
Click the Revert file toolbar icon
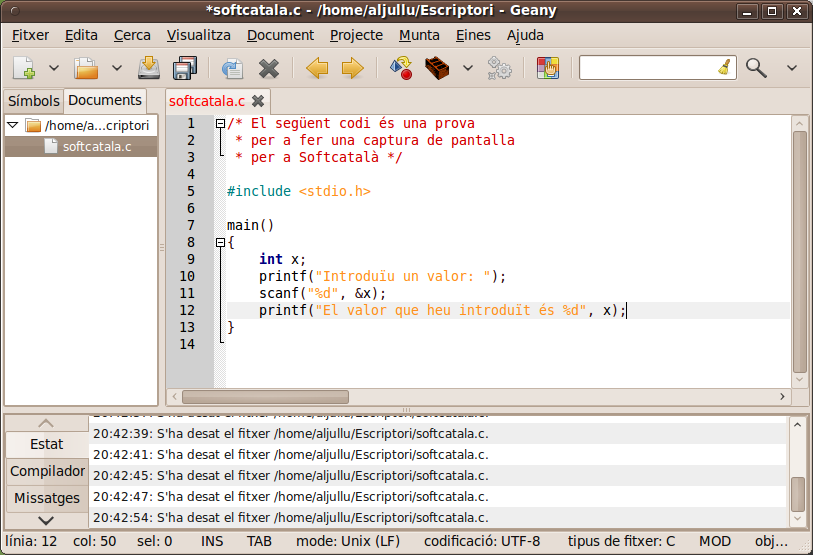tap(232, 68)
